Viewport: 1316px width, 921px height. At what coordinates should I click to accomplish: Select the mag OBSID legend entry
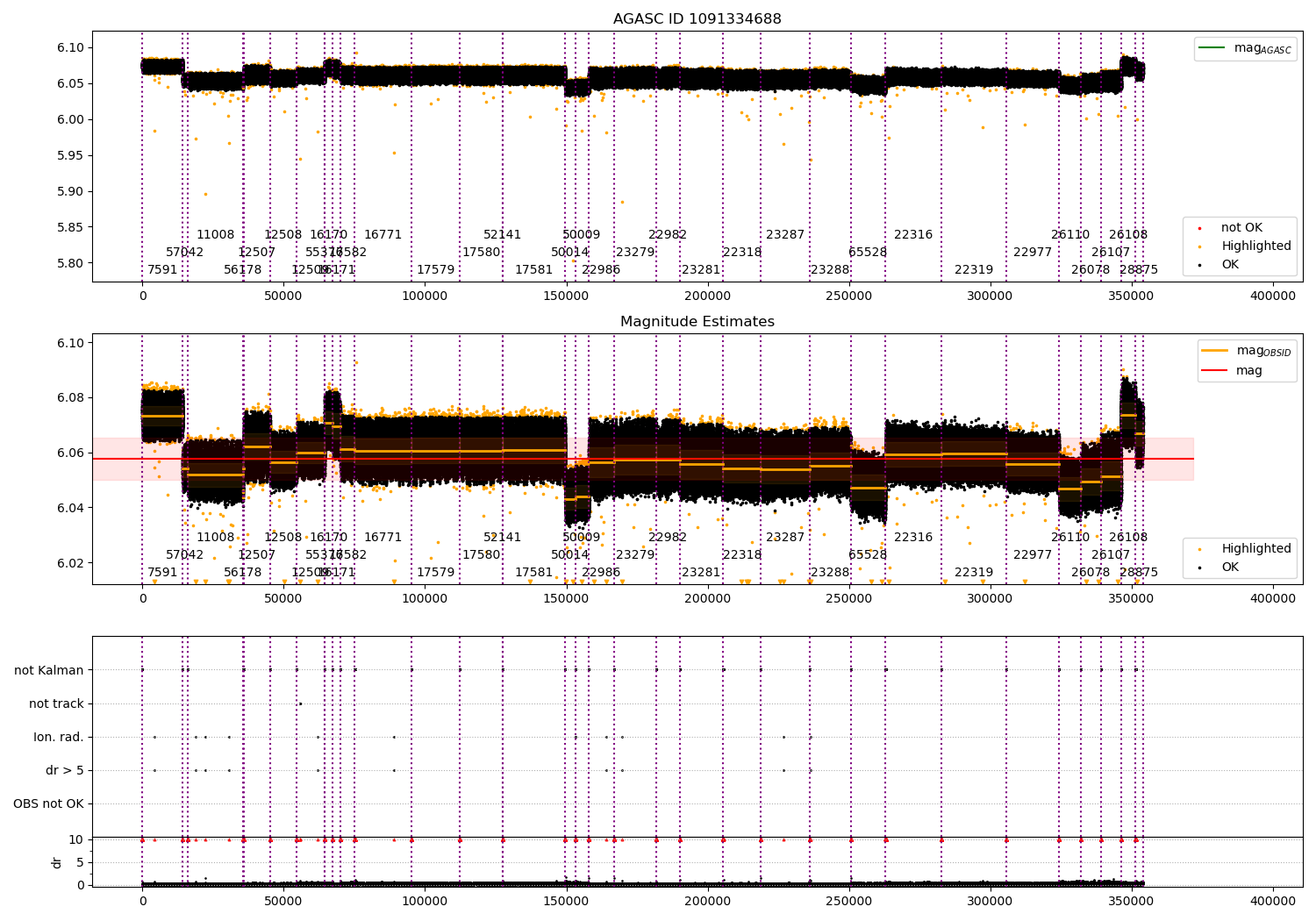pyautogui.click(x=1247, y=351)
